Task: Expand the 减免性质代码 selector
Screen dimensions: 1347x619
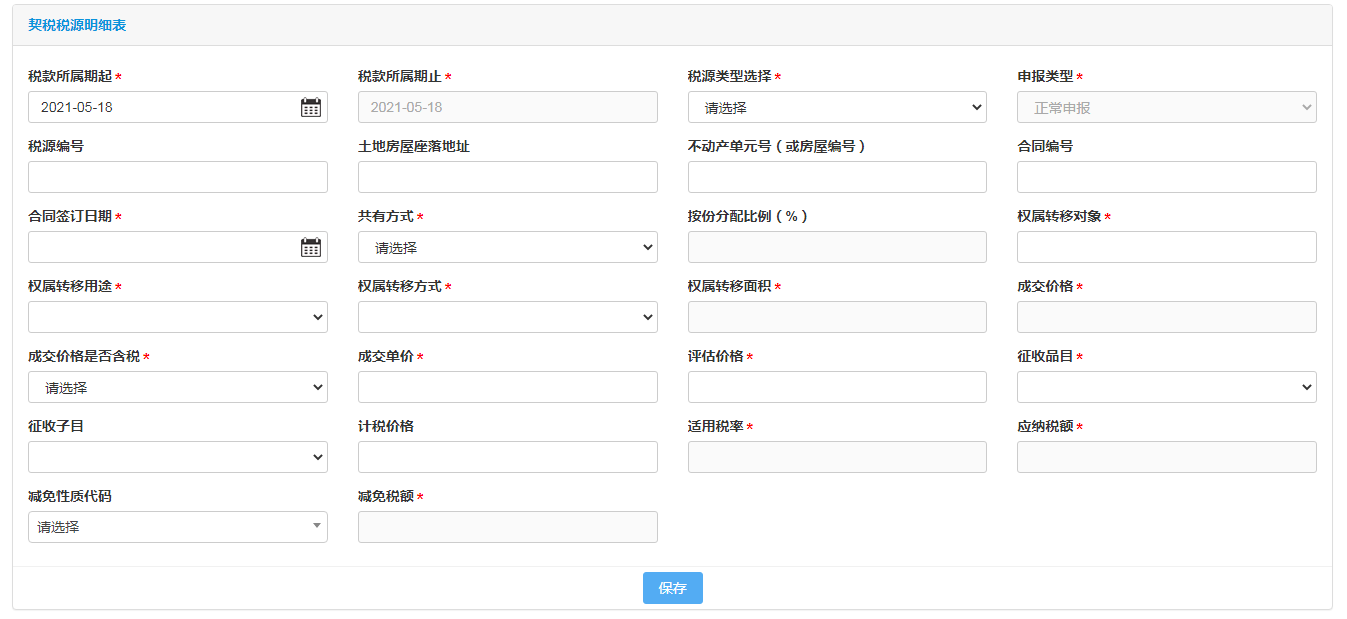Action: (178, 528)
